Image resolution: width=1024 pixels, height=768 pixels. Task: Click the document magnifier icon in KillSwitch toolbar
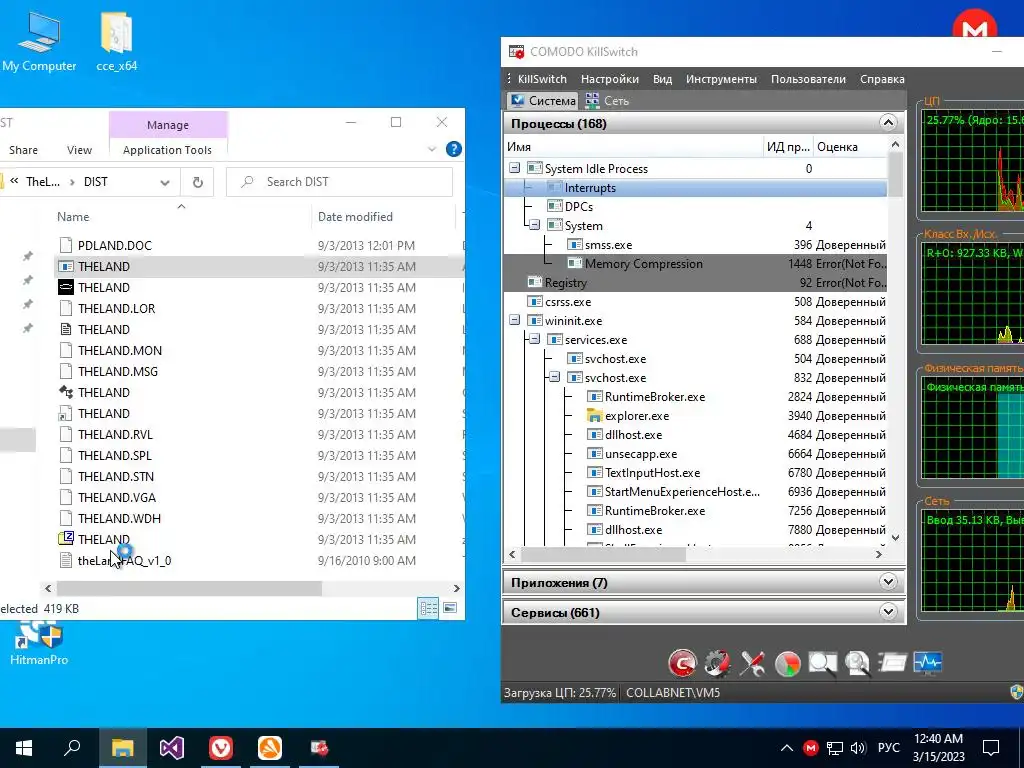point(857,664)
